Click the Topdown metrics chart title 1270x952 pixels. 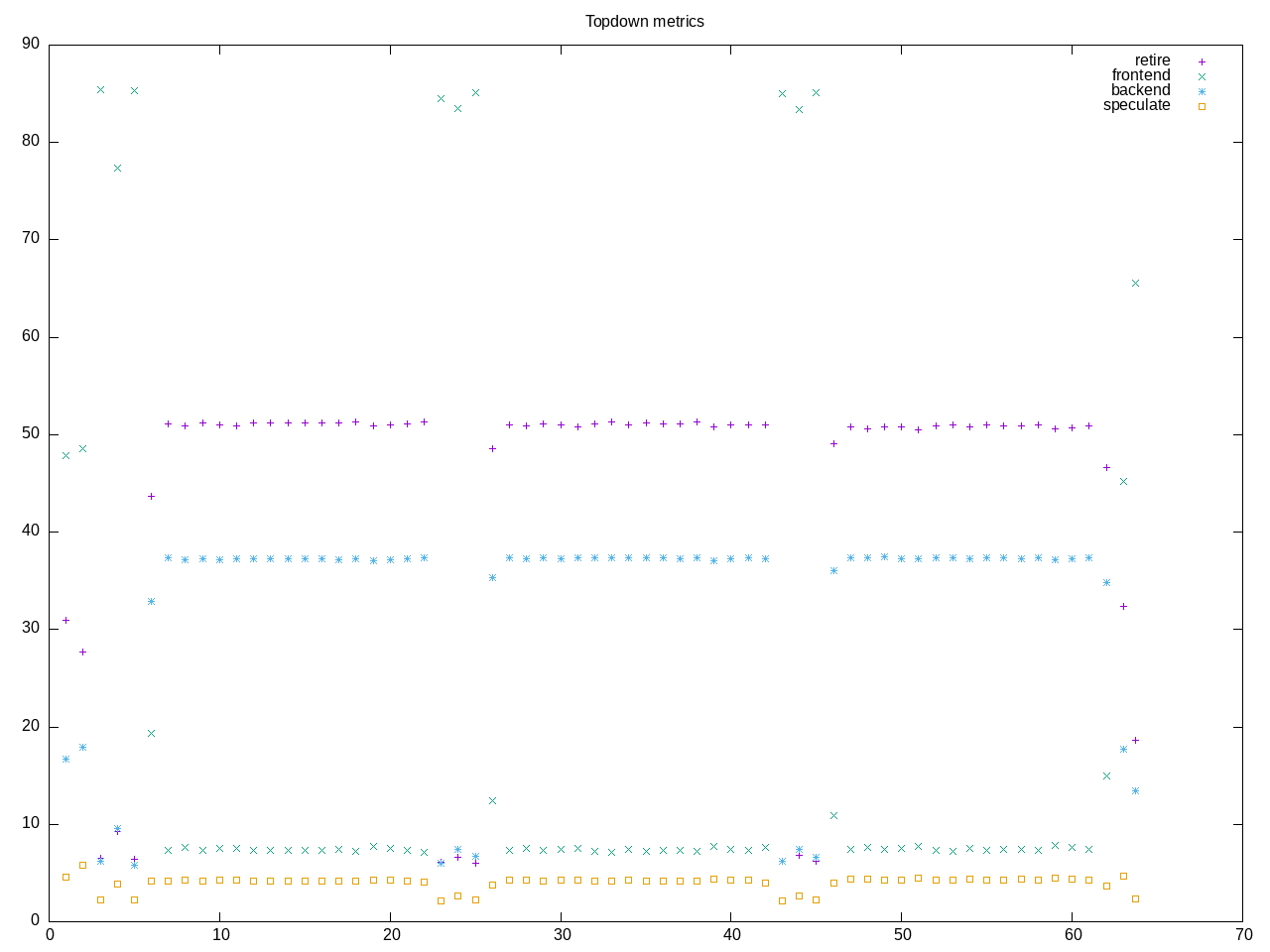click(x=644, y=21)
